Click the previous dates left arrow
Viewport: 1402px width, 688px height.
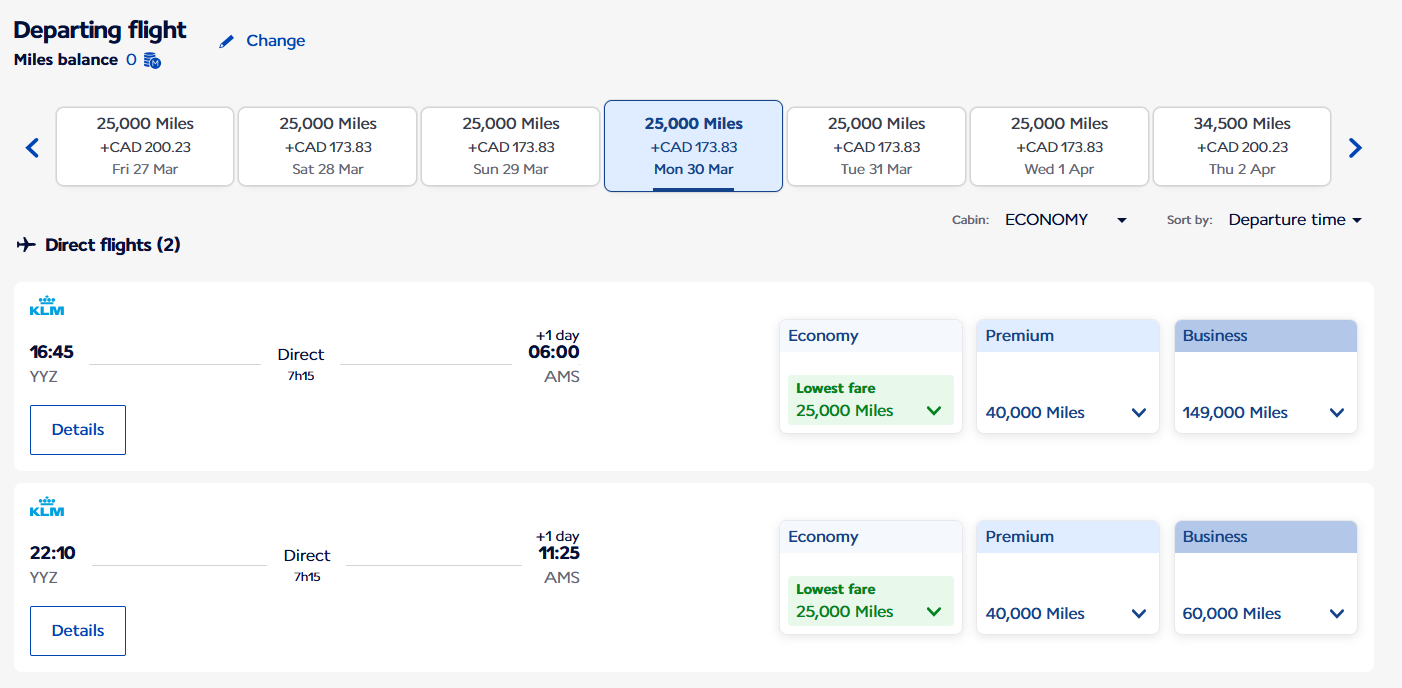(x=32, y=148)
